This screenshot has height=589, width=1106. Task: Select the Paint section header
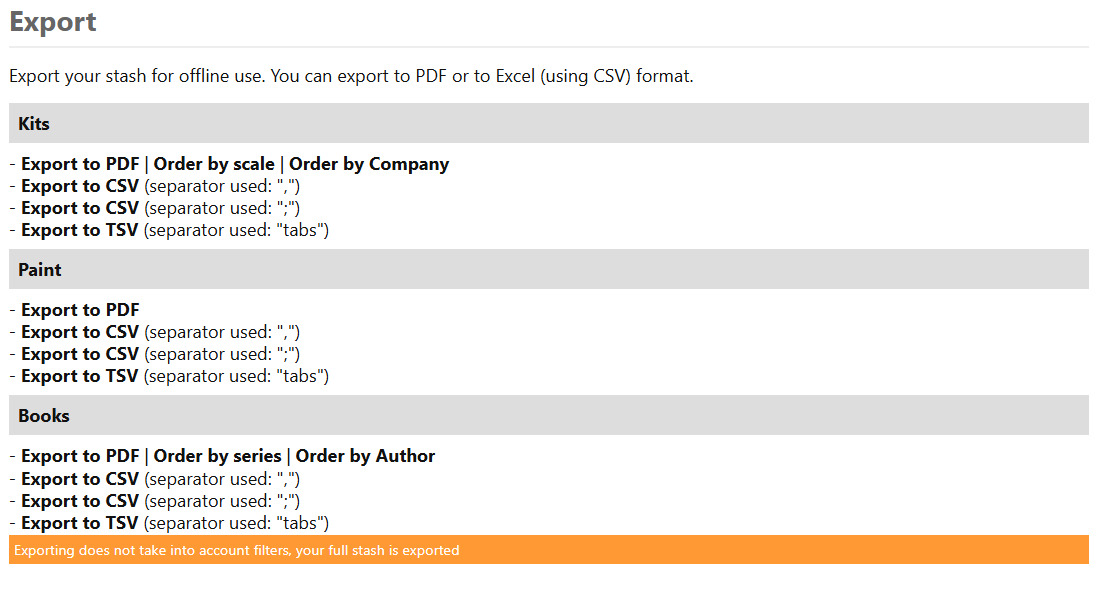tap(549, 269)
